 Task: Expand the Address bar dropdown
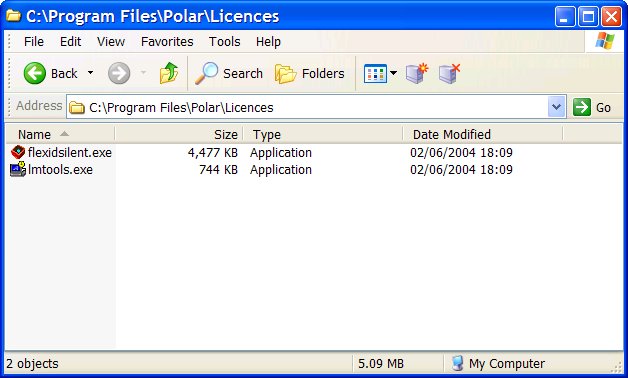pos(556,107)
